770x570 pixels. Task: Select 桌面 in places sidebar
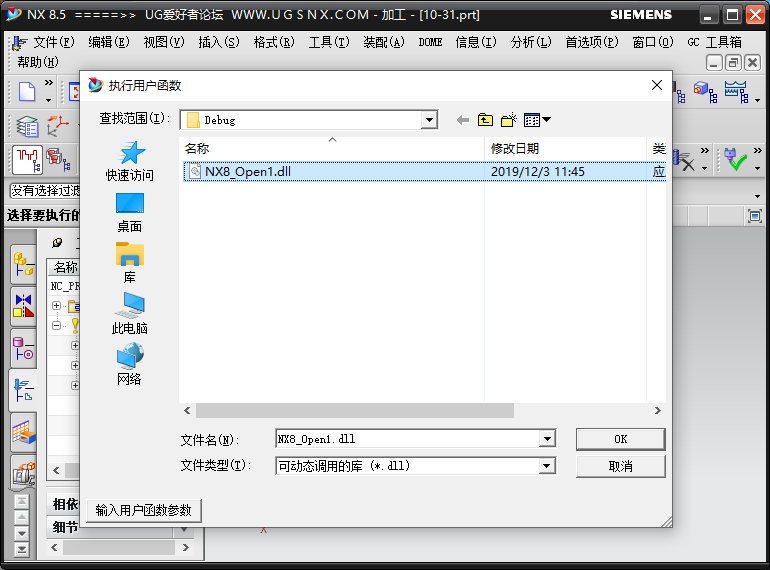pos(130,213)
